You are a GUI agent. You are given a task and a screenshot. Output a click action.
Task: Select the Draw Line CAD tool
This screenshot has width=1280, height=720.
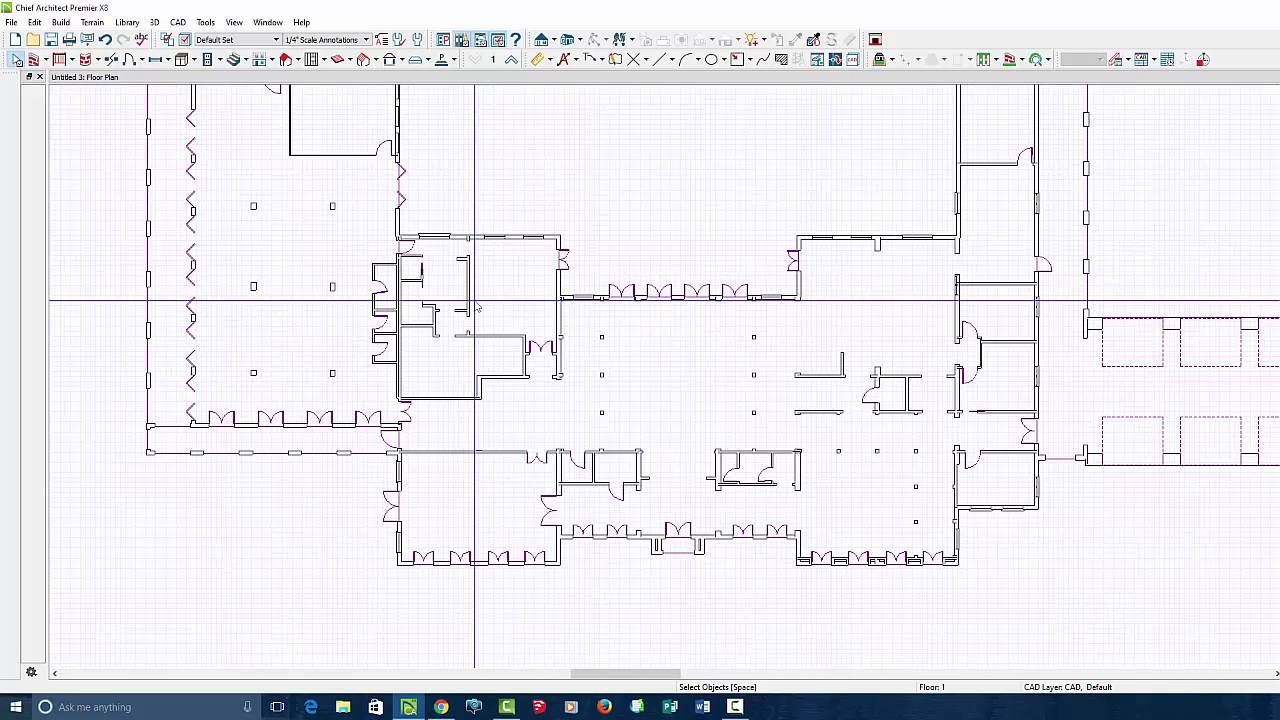(657, 60)
